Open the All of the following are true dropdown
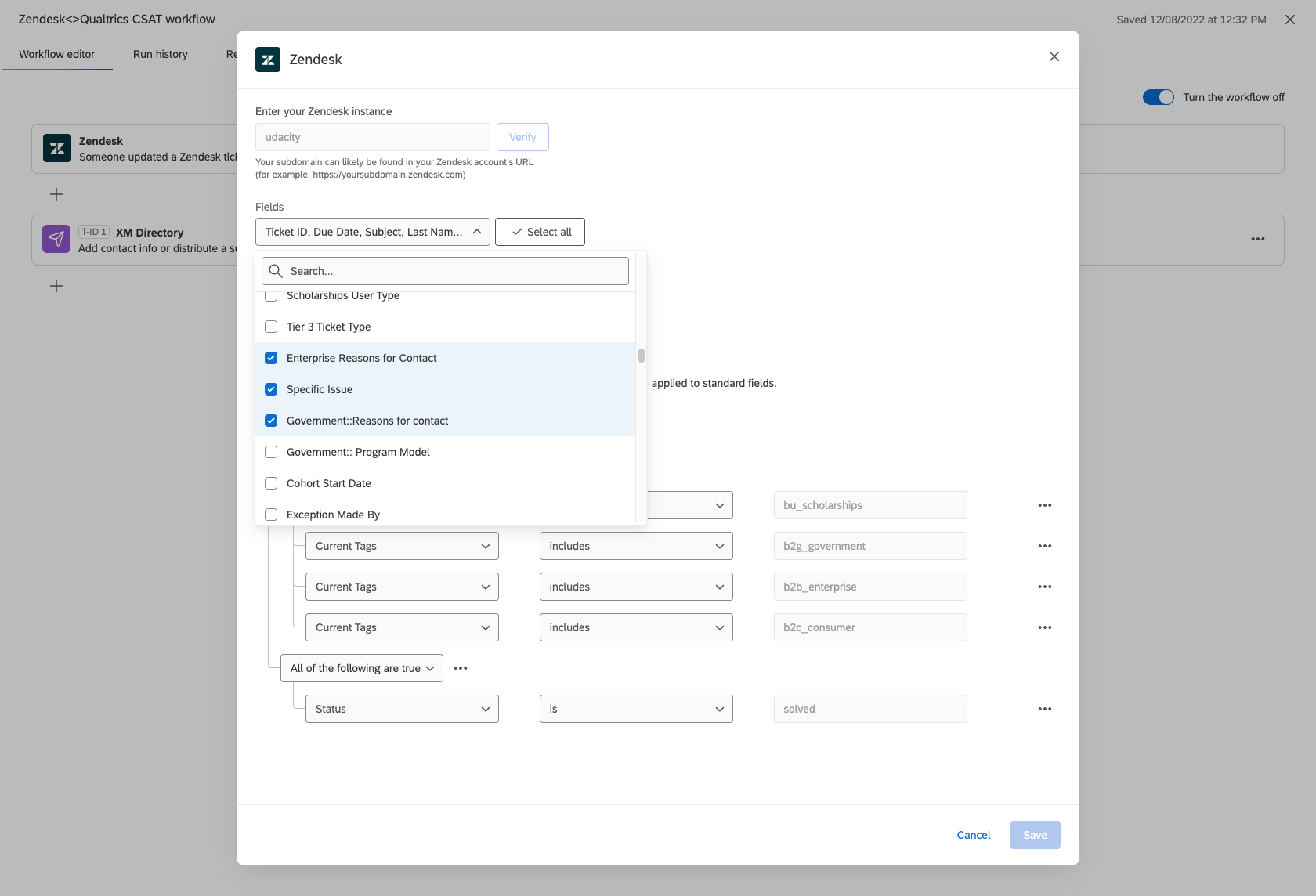 coord(362,668)
